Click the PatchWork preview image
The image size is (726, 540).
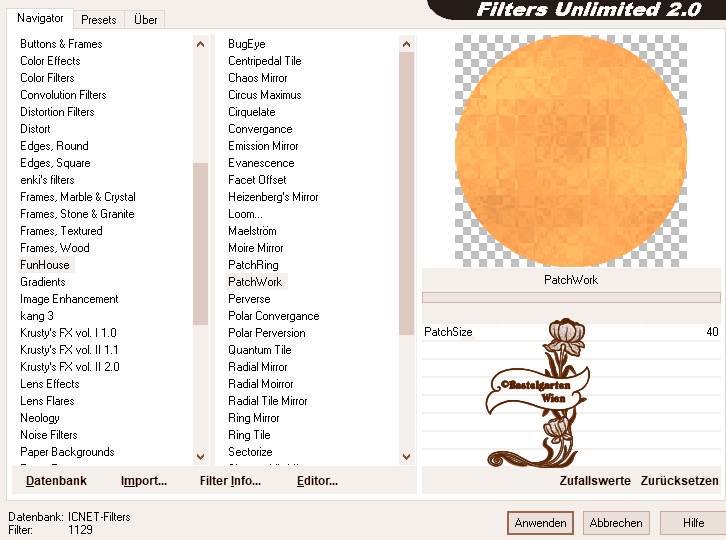[571, 151]
